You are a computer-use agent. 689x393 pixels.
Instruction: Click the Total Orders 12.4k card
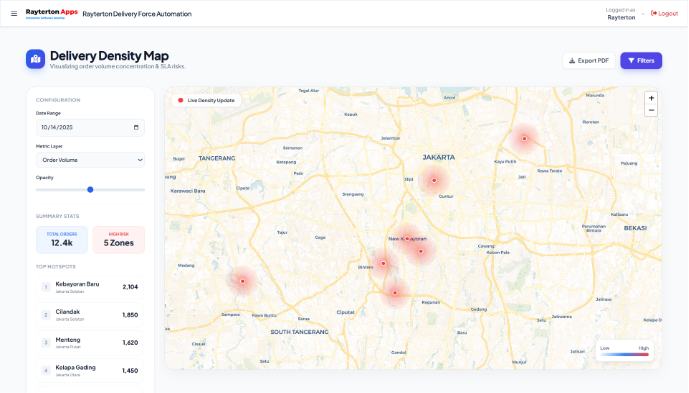pos(62,240)
